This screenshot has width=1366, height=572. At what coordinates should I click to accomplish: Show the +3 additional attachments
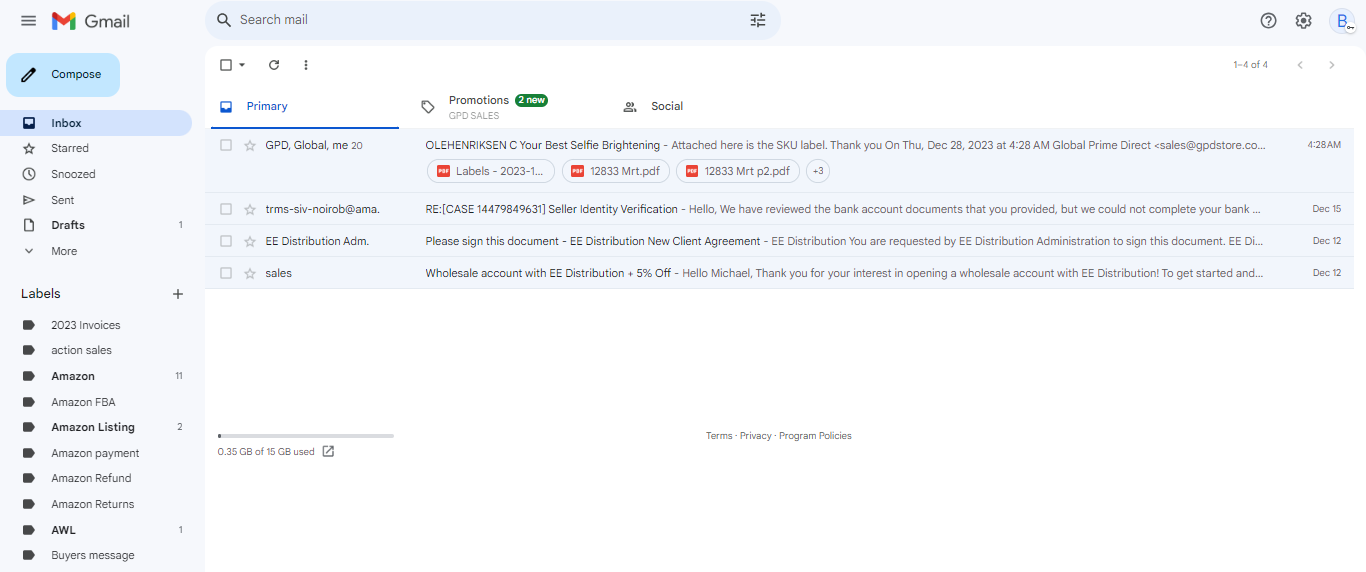(x=818, y=171)
